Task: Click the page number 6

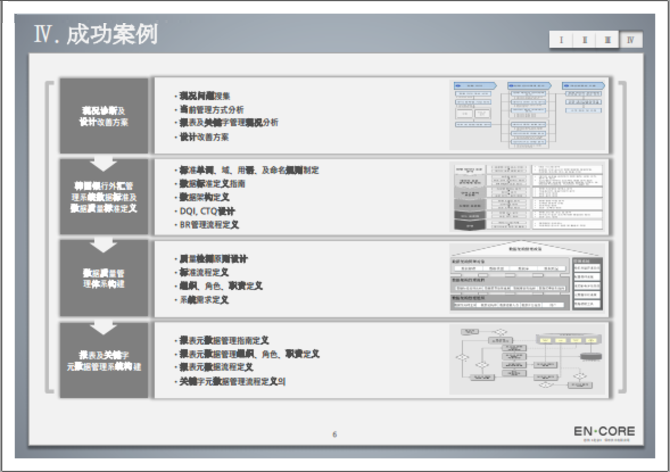Action: click(335, 434)
